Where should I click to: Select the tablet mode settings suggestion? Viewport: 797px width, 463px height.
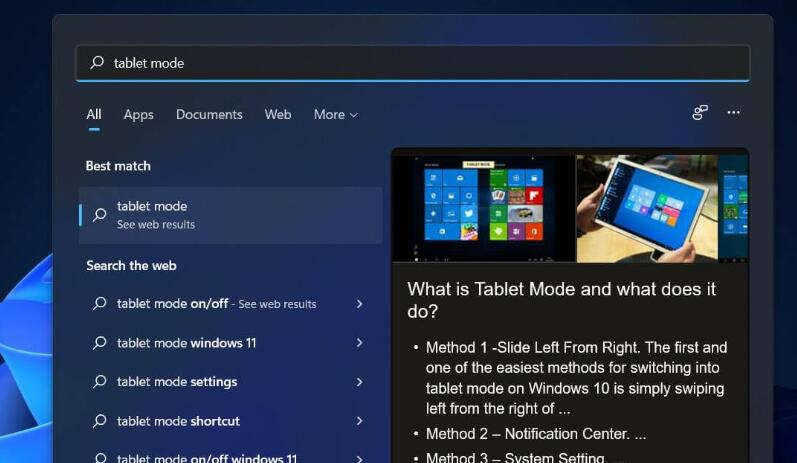tap(230, 382)
